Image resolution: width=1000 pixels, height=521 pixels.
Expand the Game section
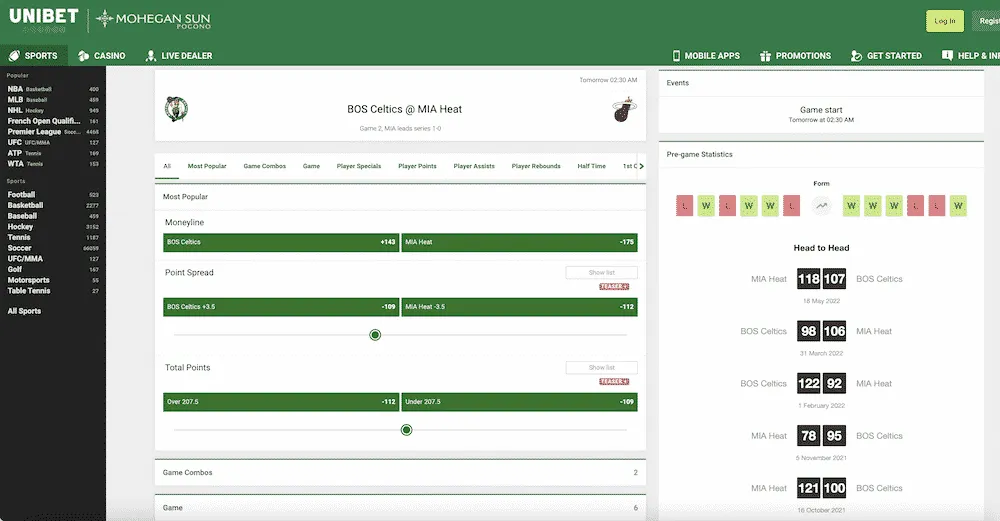click(x=400, y=508)
